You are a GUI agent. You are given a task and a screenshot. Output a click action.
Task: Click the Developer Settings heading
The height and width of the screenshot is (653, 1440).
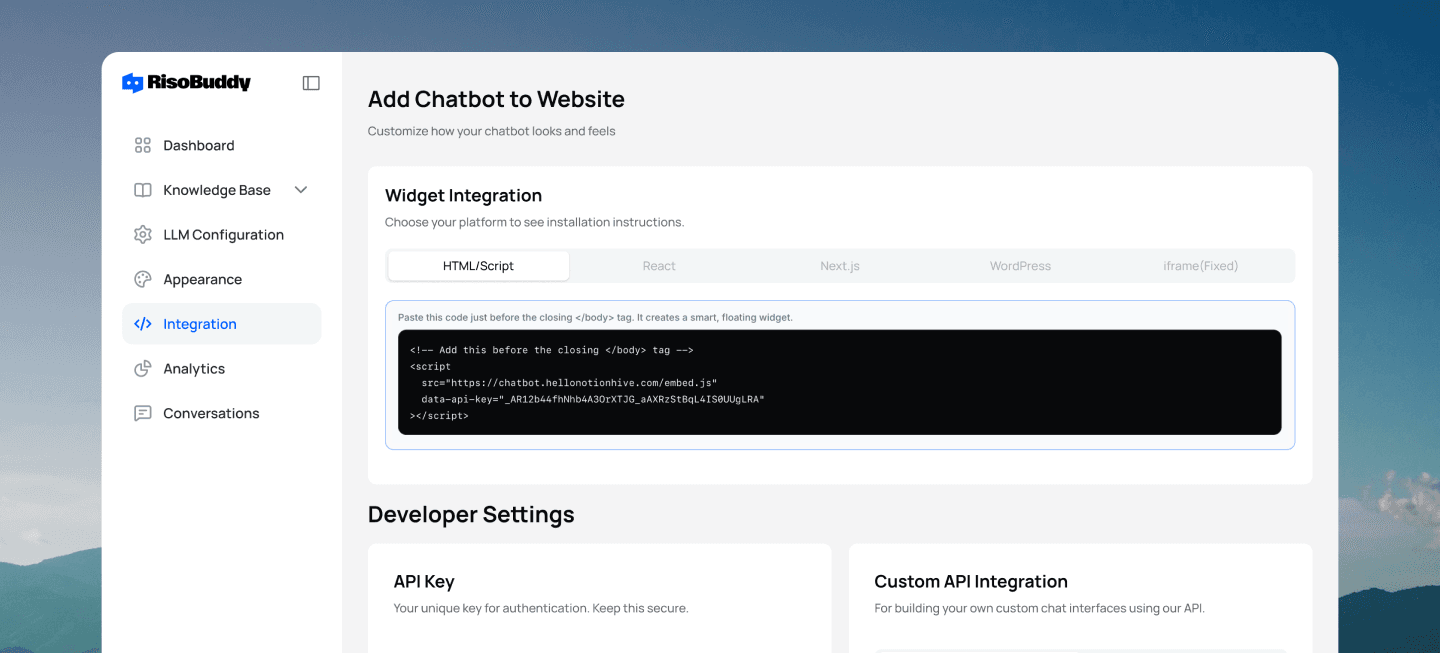tap(471, 514)
